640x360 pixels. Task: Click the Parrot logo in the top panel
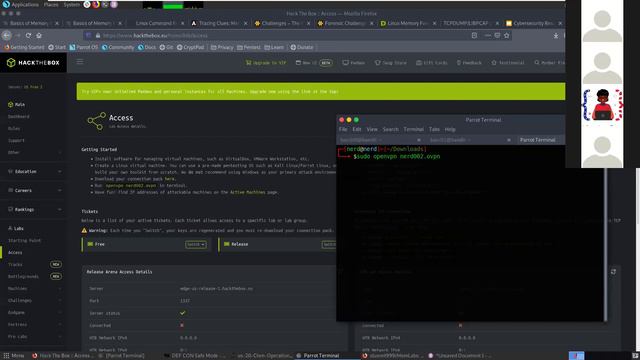pyautogui.click(x=6, y=4)
